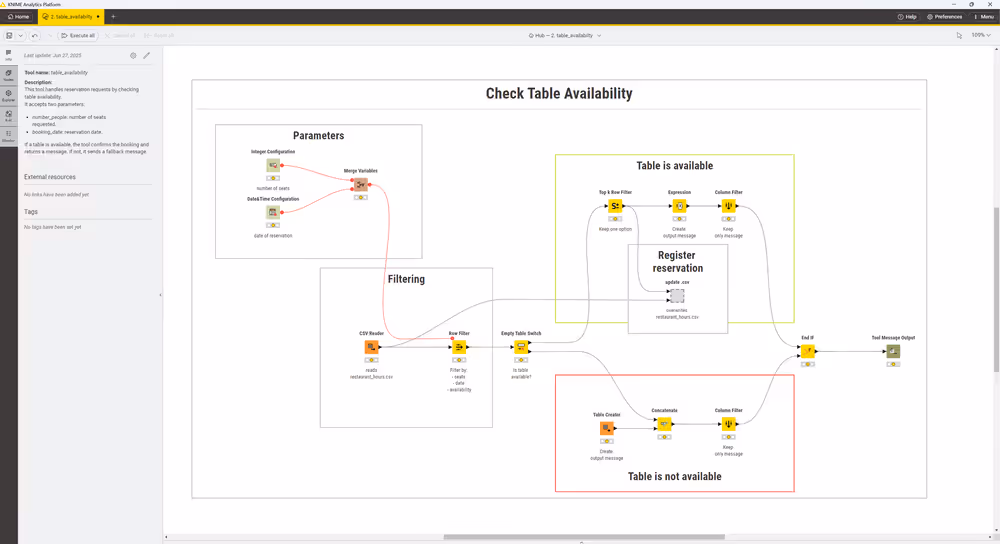Image resolution: width=1000 pixels, height=544 pixels.
Task: Select the Merge Variables node
Action: 360,185
